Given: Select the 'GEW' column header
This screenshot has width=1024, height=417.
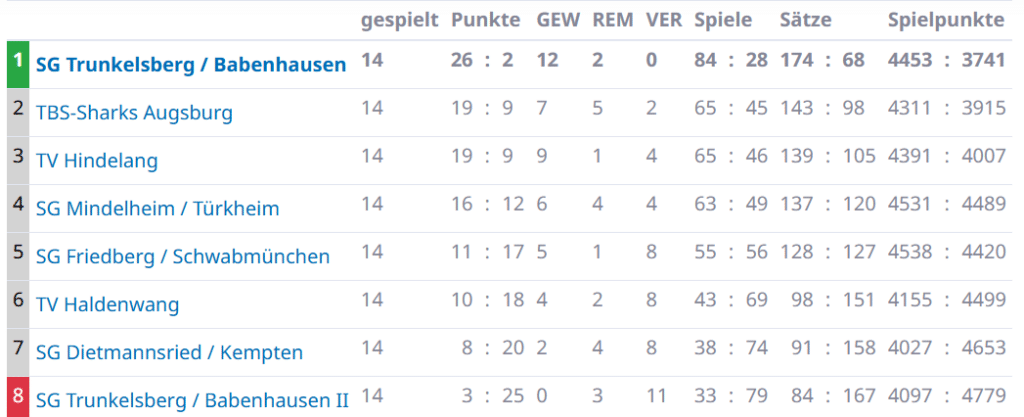Looking at the screenshot, I should click(558, 20).
